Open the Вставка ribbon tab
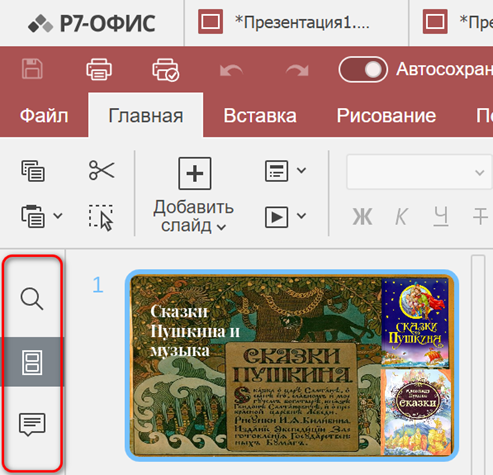The image size is (493, 475). pos(260,116)
